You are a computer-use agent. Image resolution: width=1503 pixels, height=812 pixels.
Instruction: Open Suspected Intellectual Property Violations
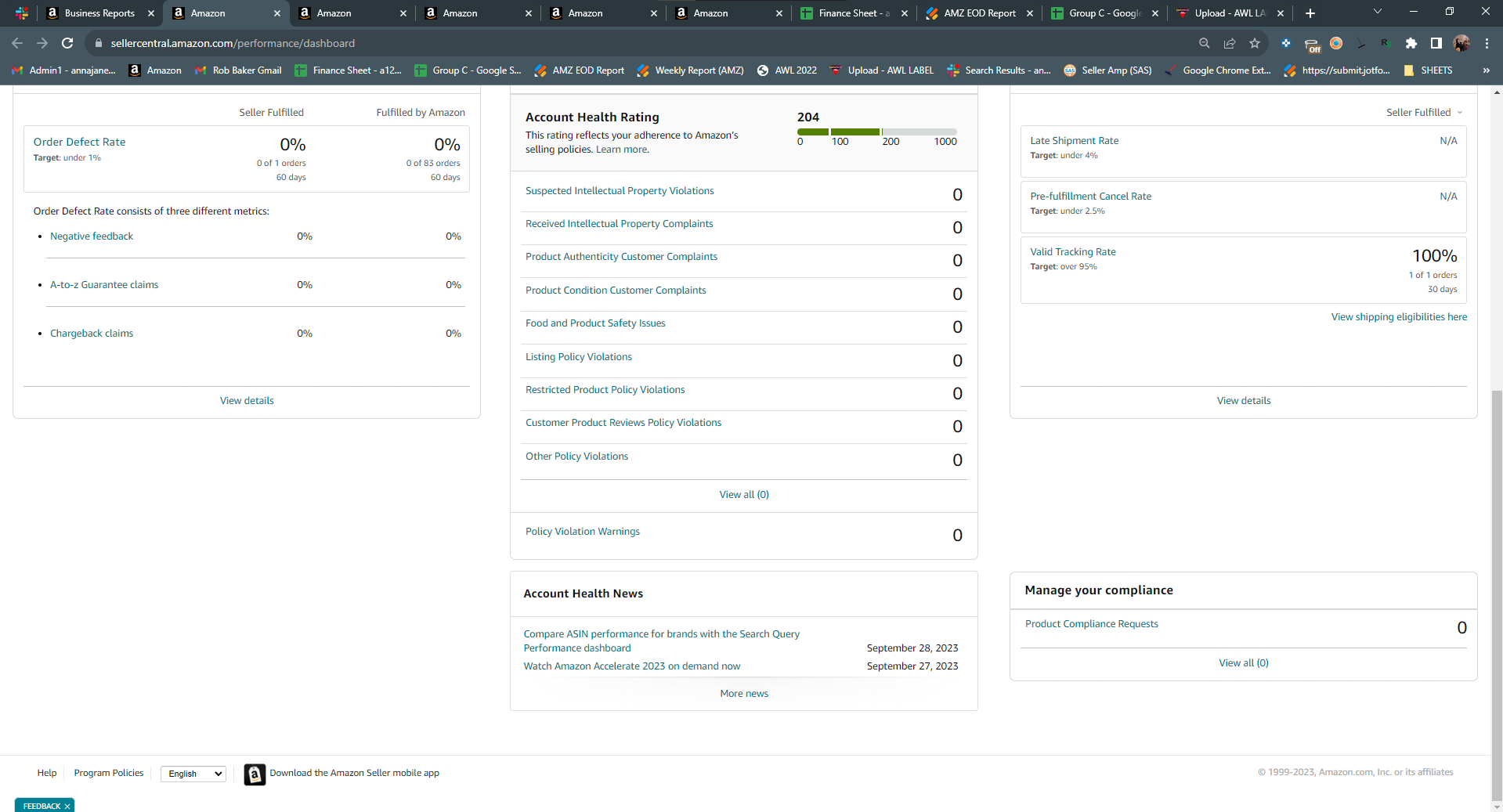click(x=620, y=191)
